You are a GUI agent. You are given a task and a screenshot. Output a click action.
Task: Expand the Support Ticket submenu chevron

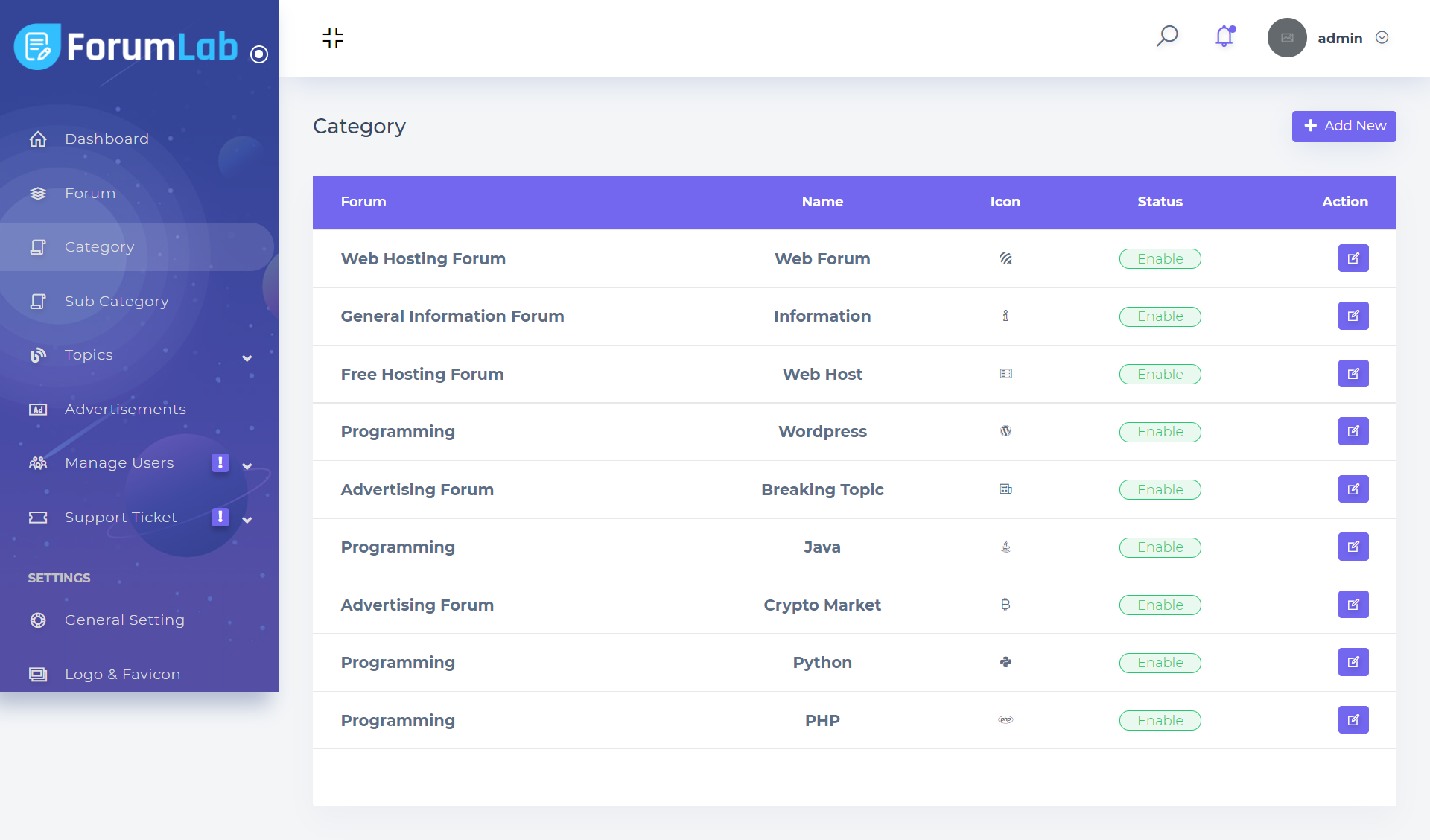coord(247,520)
